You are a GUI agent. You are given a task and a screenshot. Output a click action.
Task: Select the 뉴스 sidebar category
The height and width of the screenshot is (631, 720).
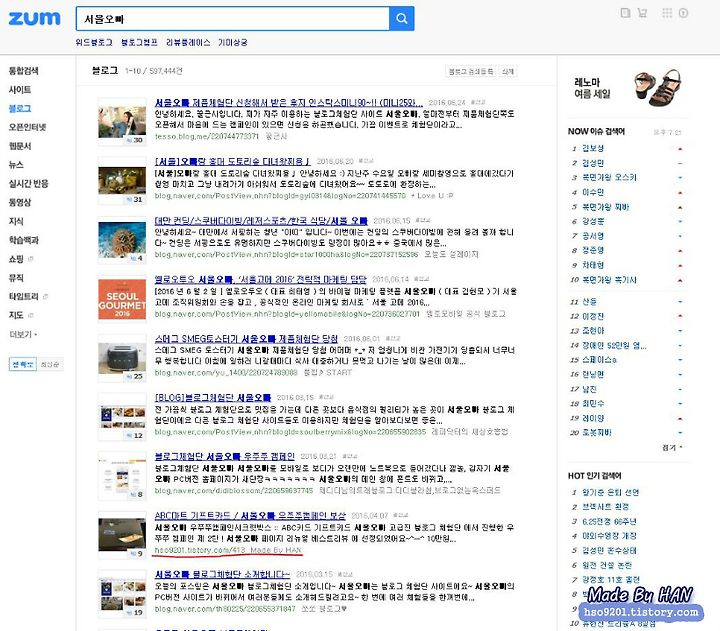(16, 165)
